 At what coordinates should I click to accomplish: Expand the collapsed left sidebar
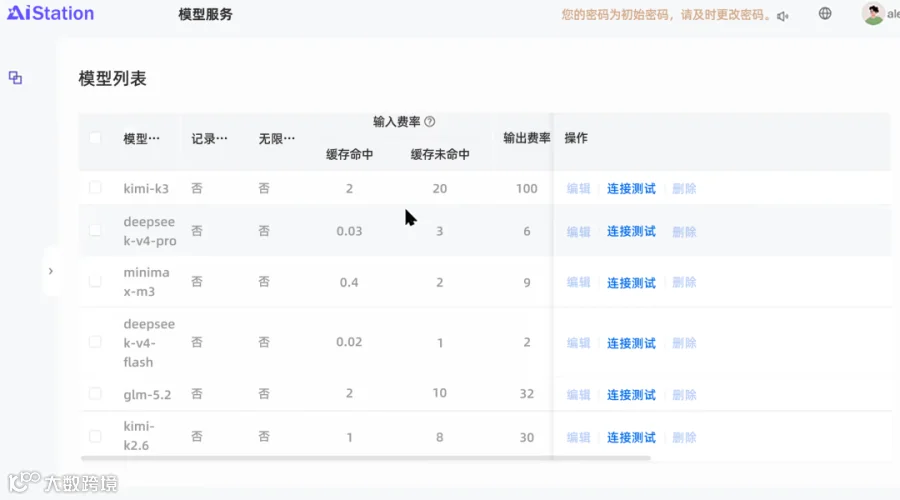point(51,271)
